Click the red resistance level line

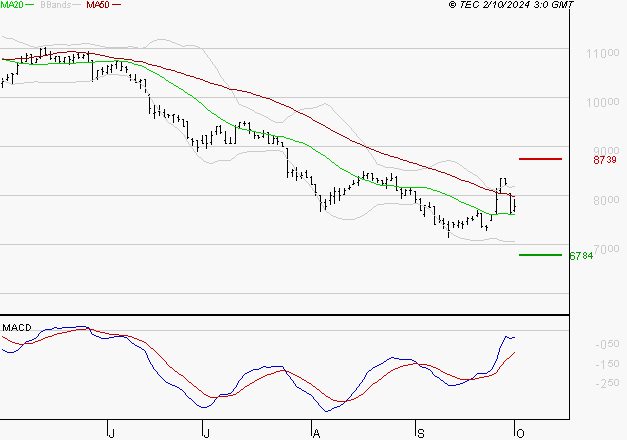(540, 159)
